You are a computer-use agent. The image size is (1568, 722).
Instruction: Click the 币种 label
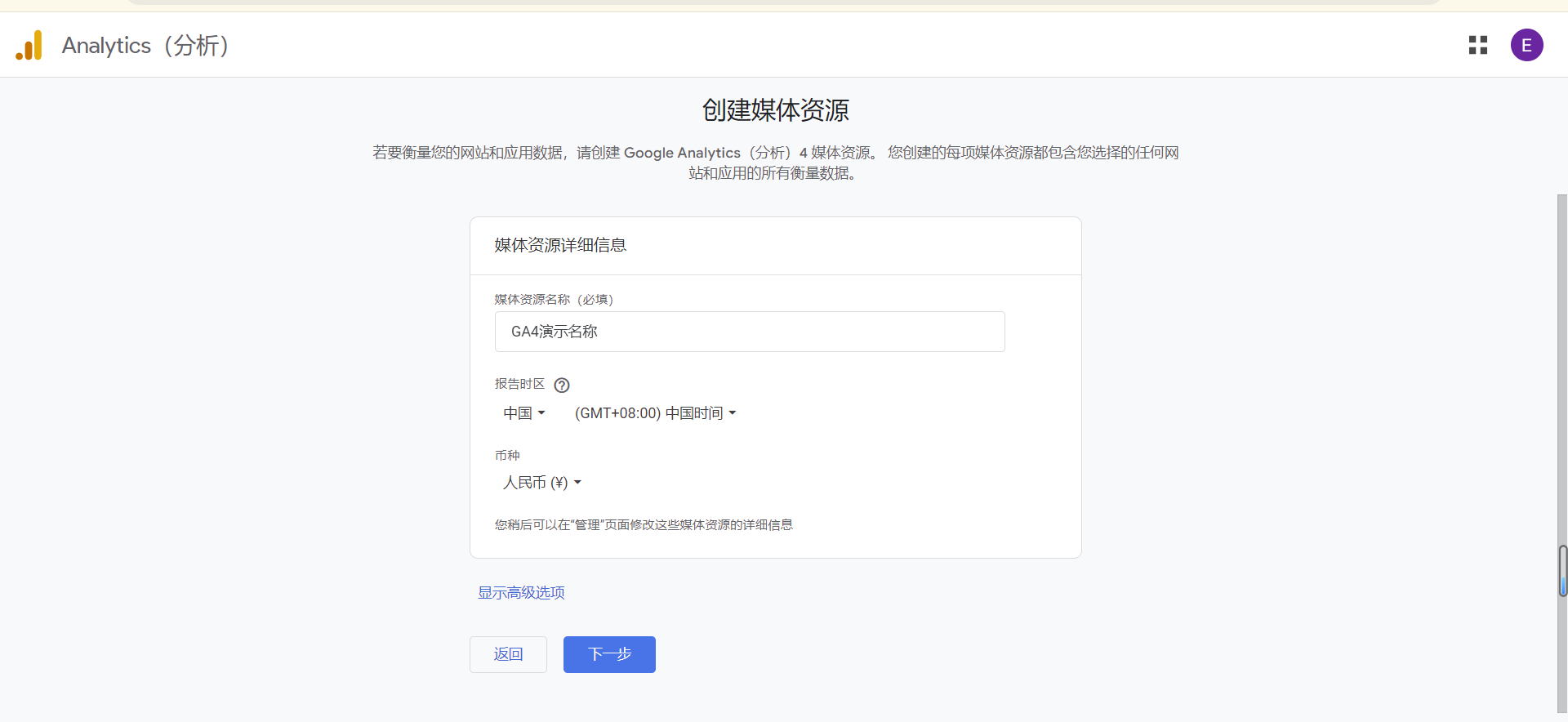click(507, 456)
